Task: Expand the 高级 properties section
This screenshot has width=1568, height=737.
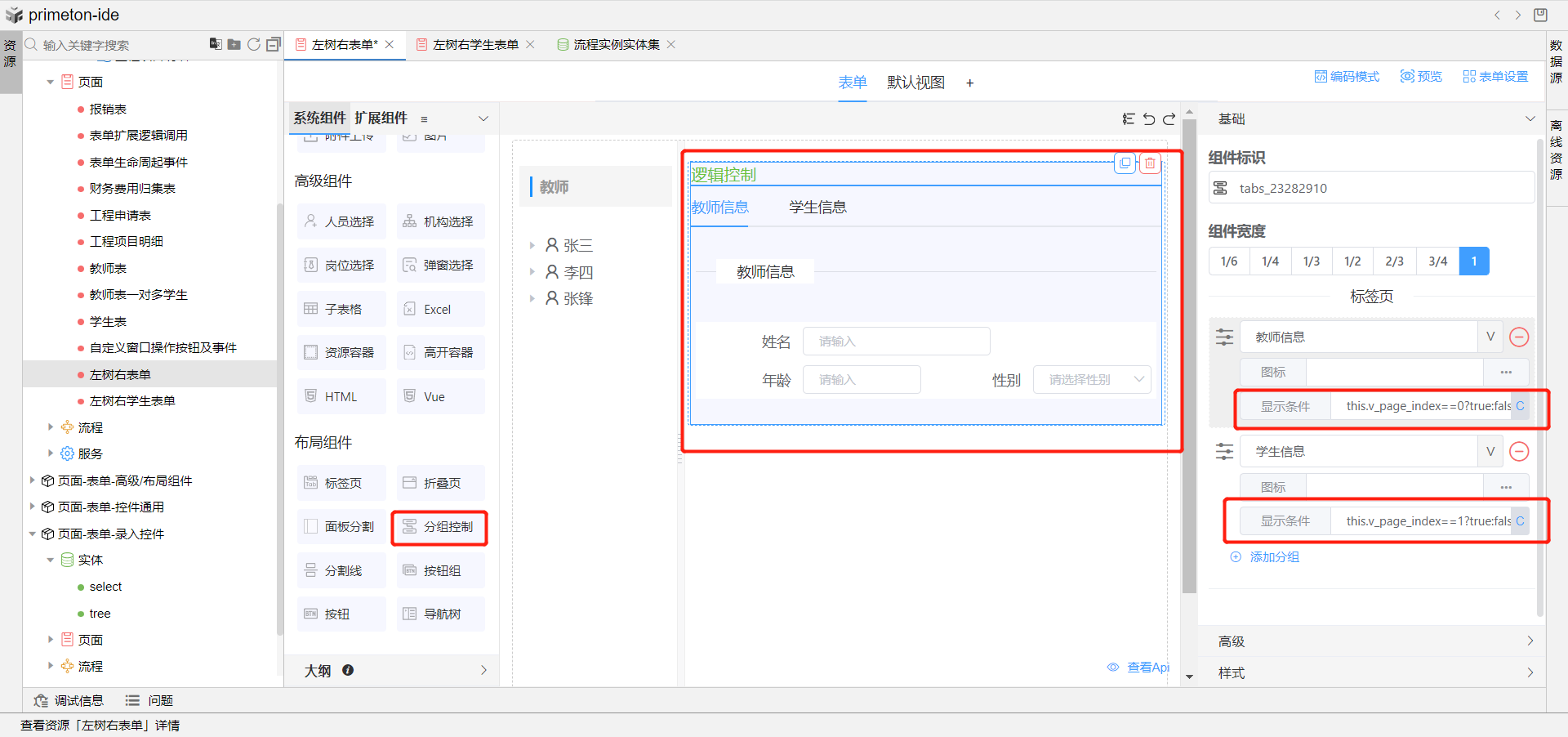Action: [x=1372, y=641]
